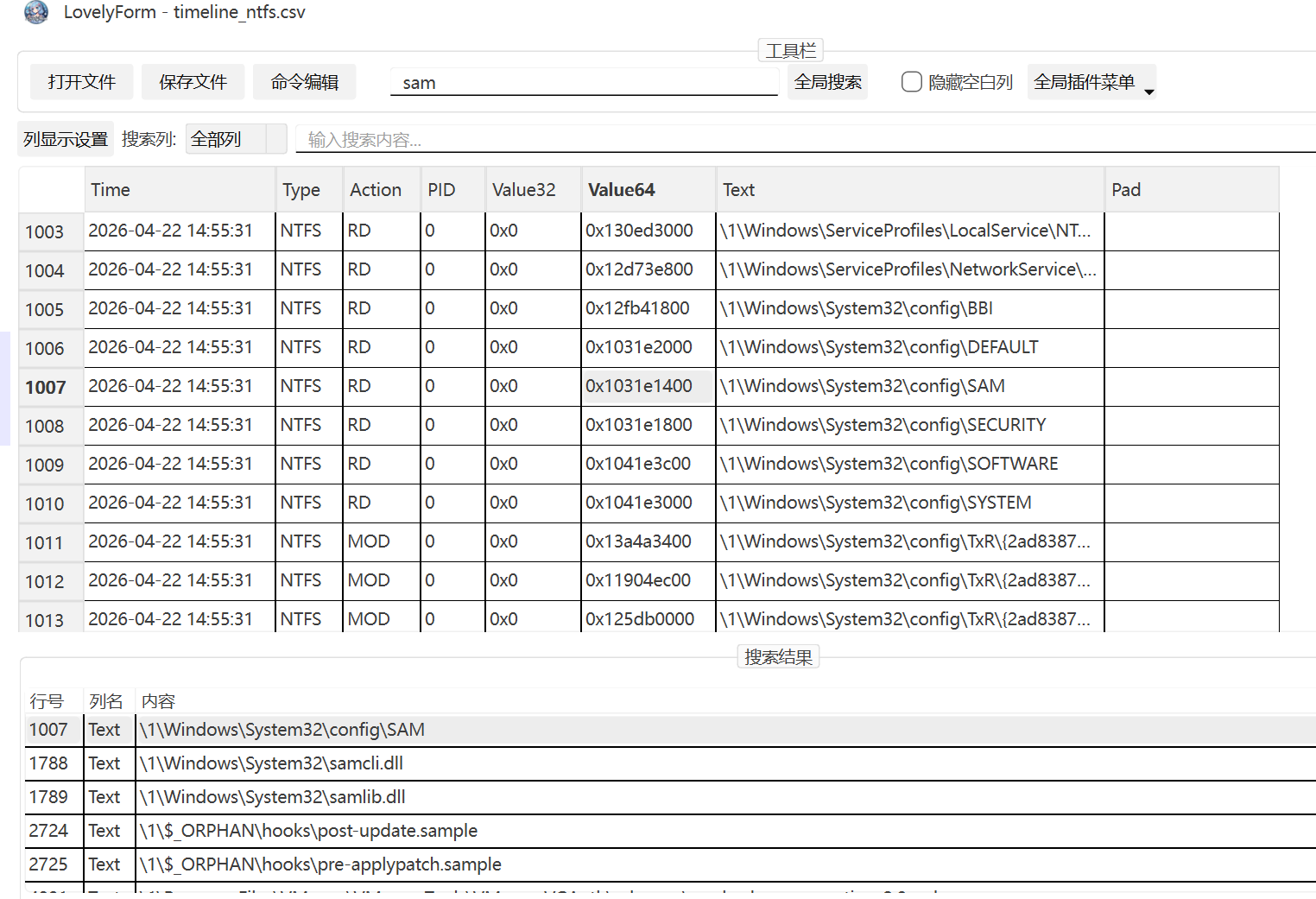
Task: Click the config\BBI path cell
Action: pyautogui.click(x=910, y=308)
